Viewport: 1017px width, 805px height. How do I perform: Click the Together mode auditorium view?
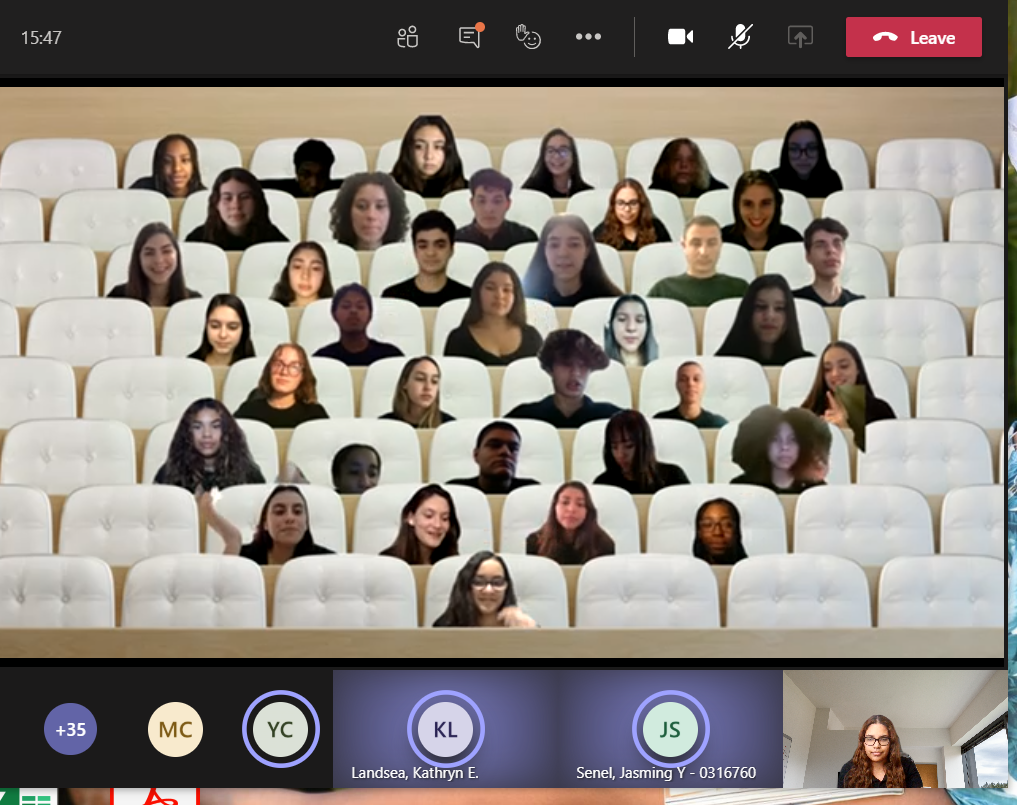pos(502,372)
